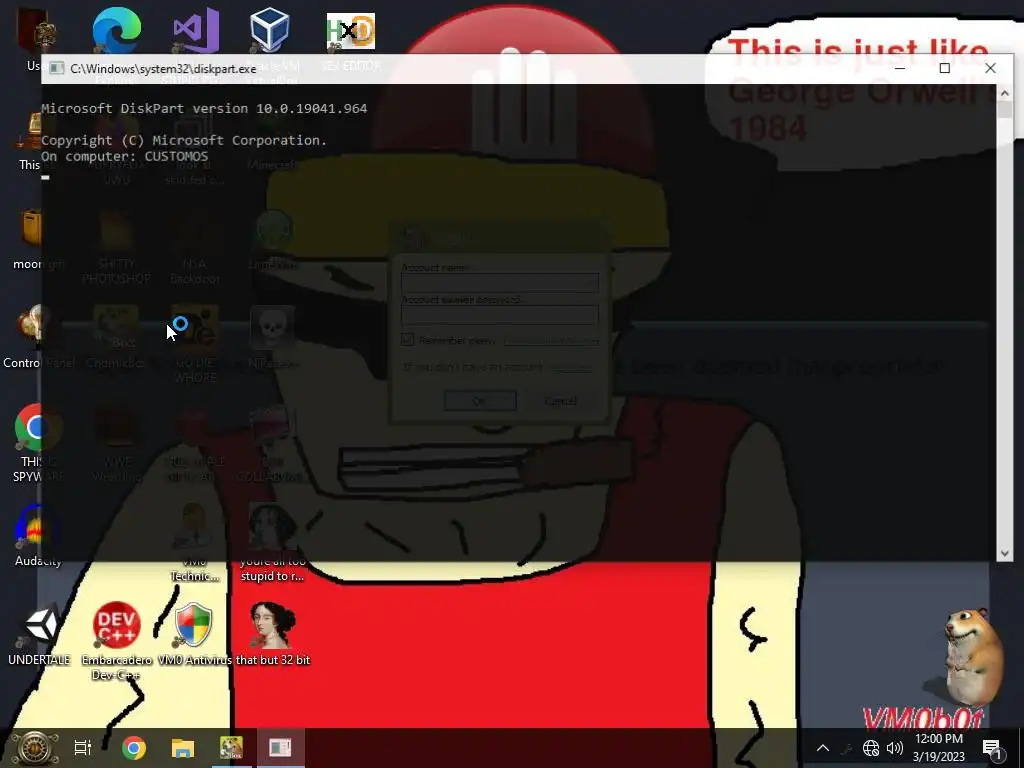Click the 'VM0 Technic...' icon label
The height and width of the screenshot is (768, 1024).
(194, 568)
